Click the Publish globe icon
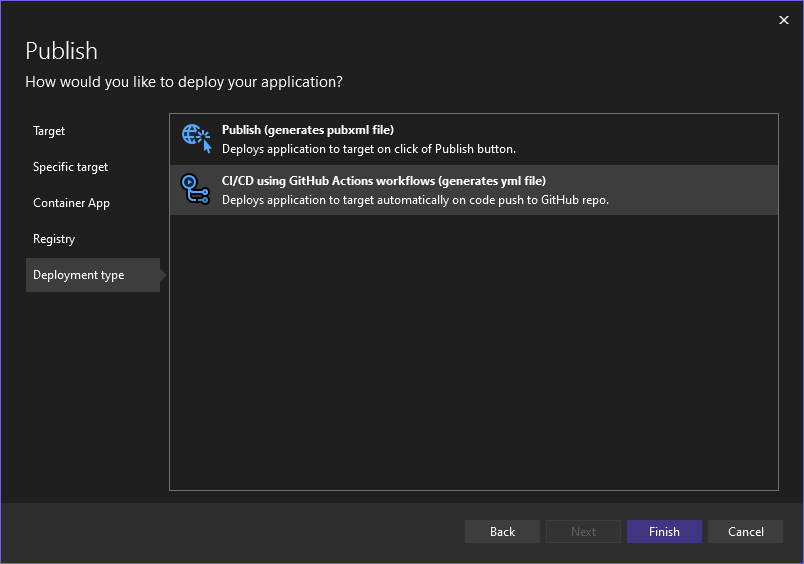The height and width of the screenshot is (564, 804). tap(196, 138)
